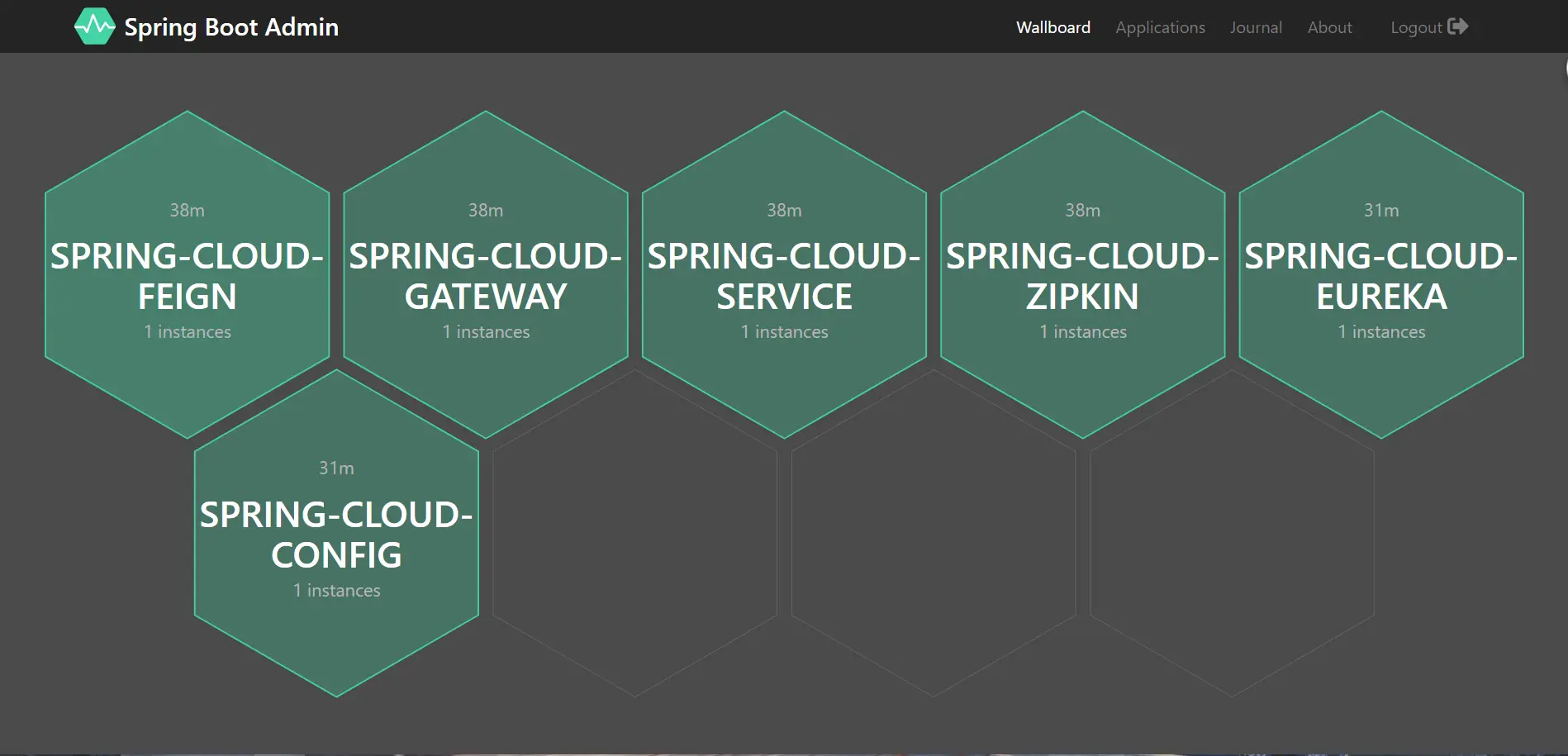Viewport: 1568px width, 756px height.
Task: View the SPRING-CLOUD-EUREKA application
Action: click(1381, 274)
